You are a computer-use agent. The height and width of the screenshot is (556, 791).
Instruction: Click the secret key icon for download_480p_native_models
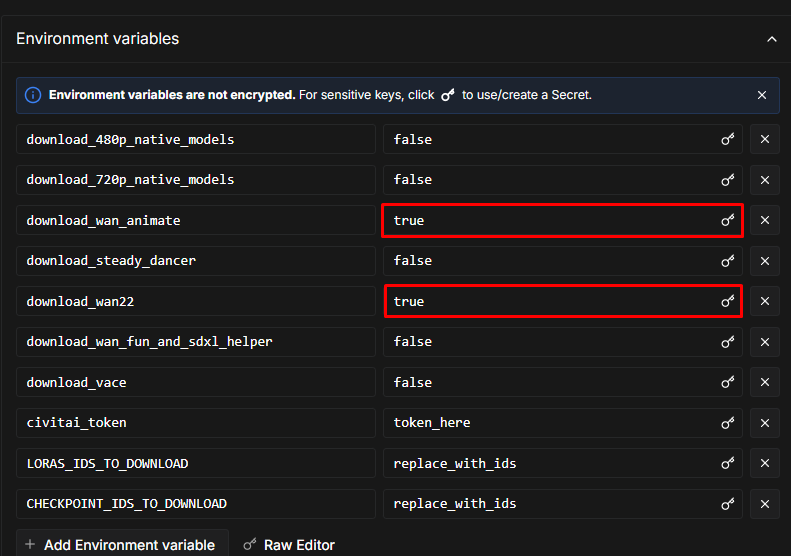tap(728, 139)
